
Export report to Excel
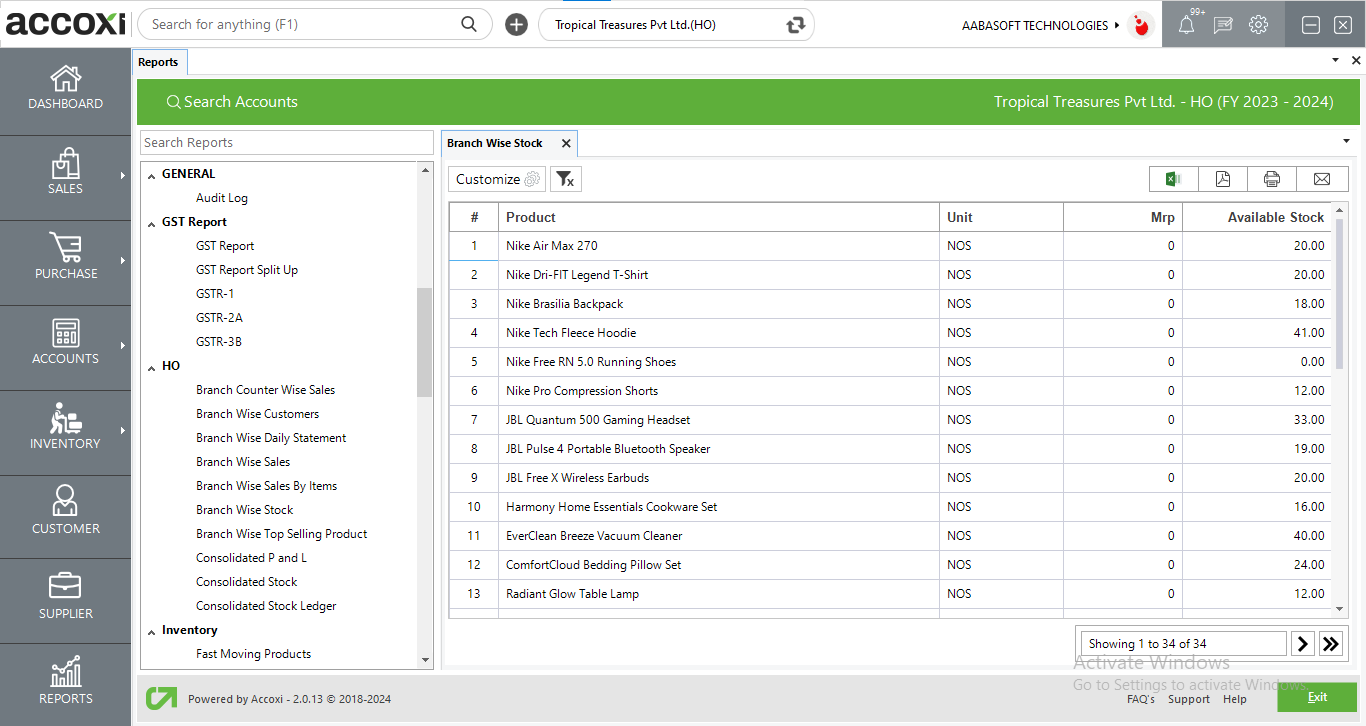(x=1173, y=179)
